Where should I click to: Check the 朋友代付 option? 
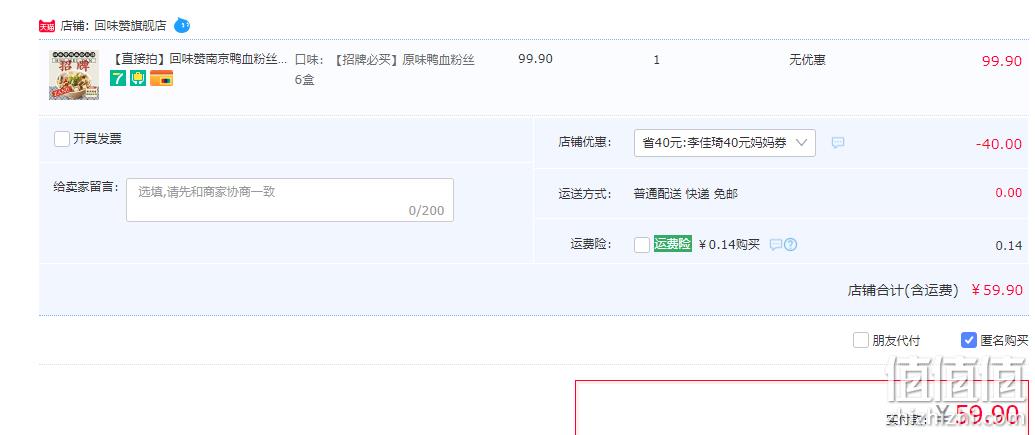861,341
